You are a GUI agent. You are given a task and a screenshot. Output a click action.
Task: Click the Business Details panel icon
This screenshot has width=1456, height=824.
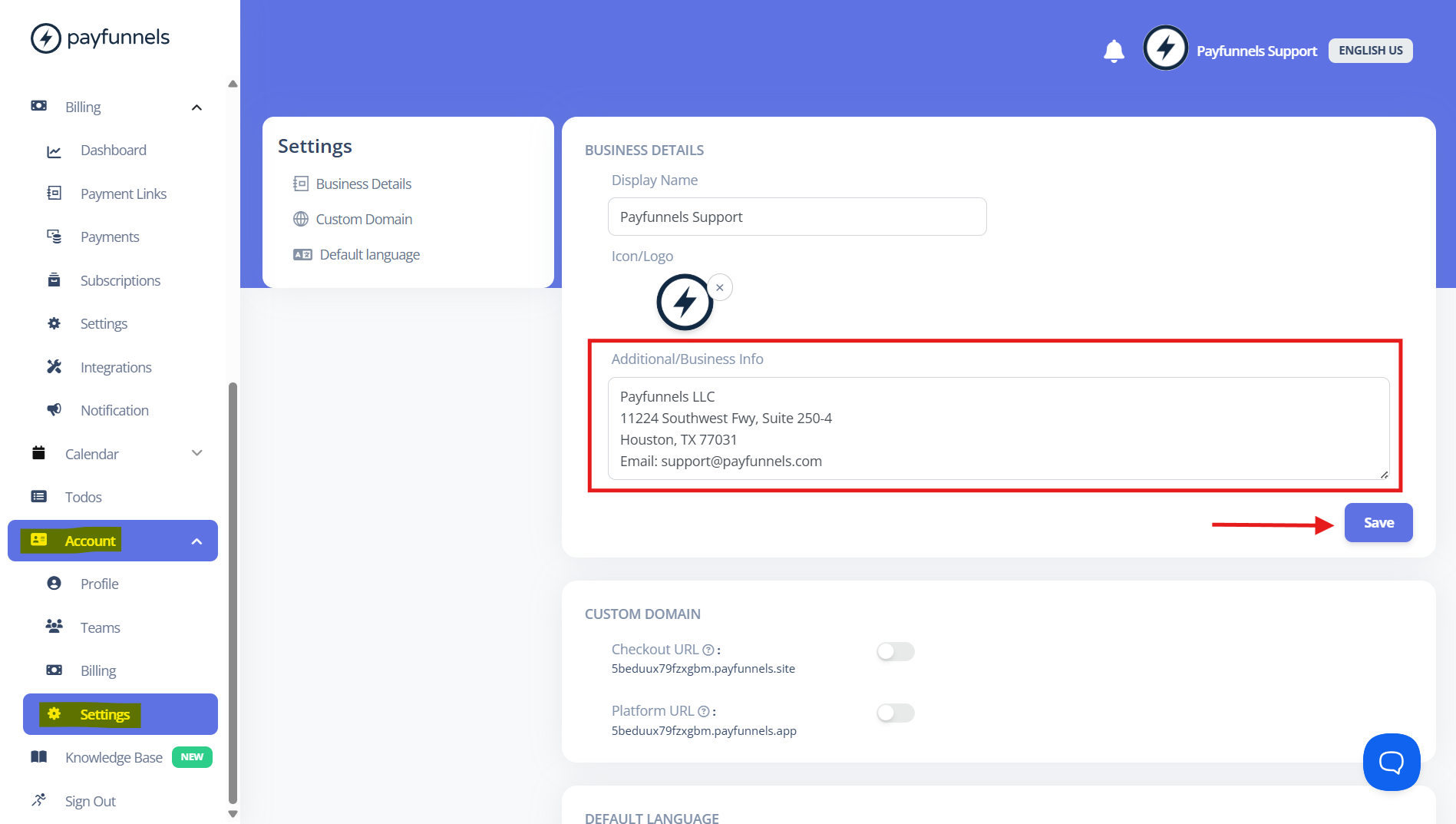pyautogui.click(x=301, y=184)
